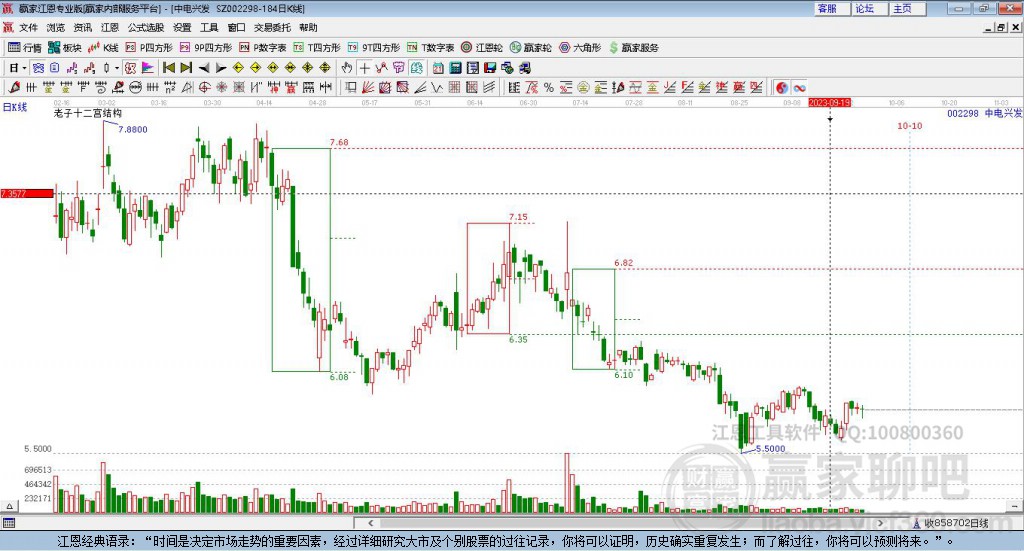Step forward with black right triangle
The height and width of the screenshot is (551, 1024).
click(221, 68)
